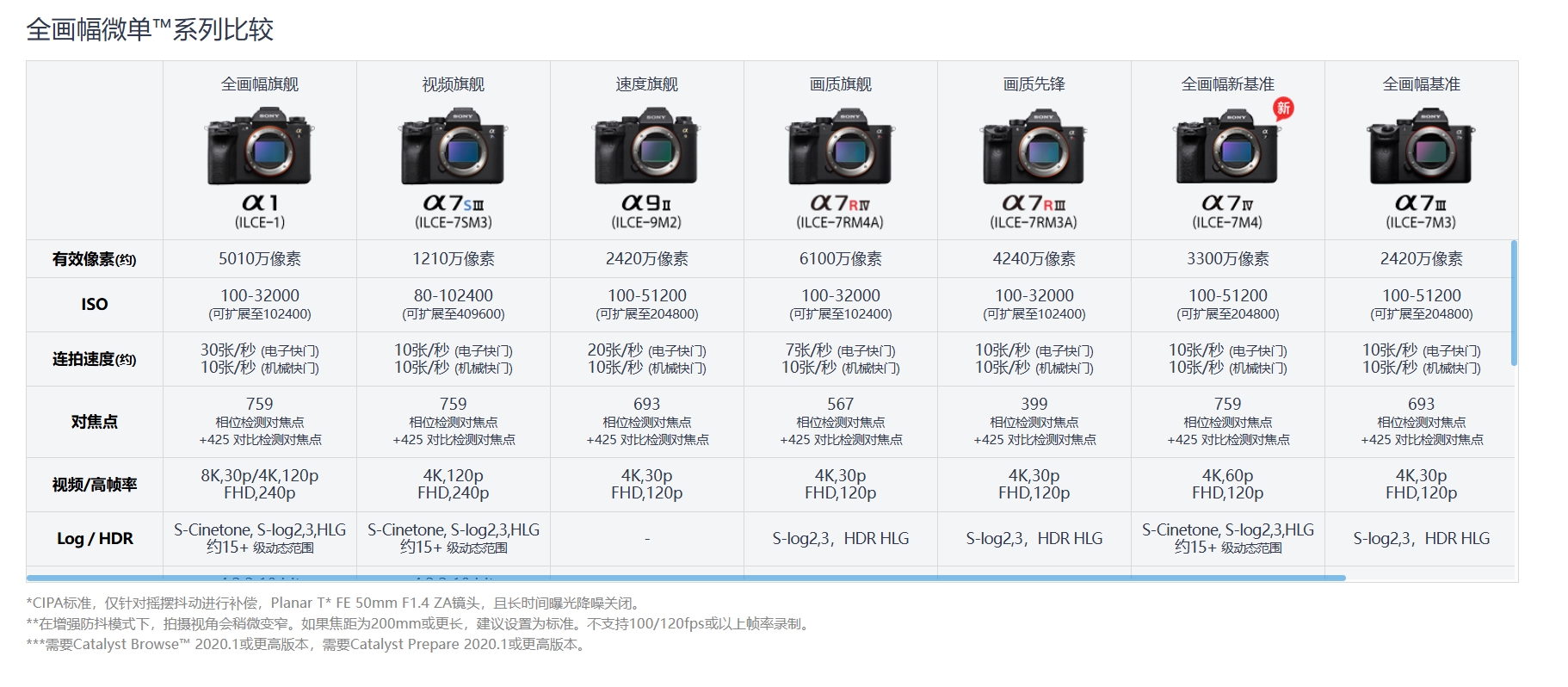The image size is (1568, 687).
Task: Click the α7R III camera product image
Action: [x=1034, y=146]
